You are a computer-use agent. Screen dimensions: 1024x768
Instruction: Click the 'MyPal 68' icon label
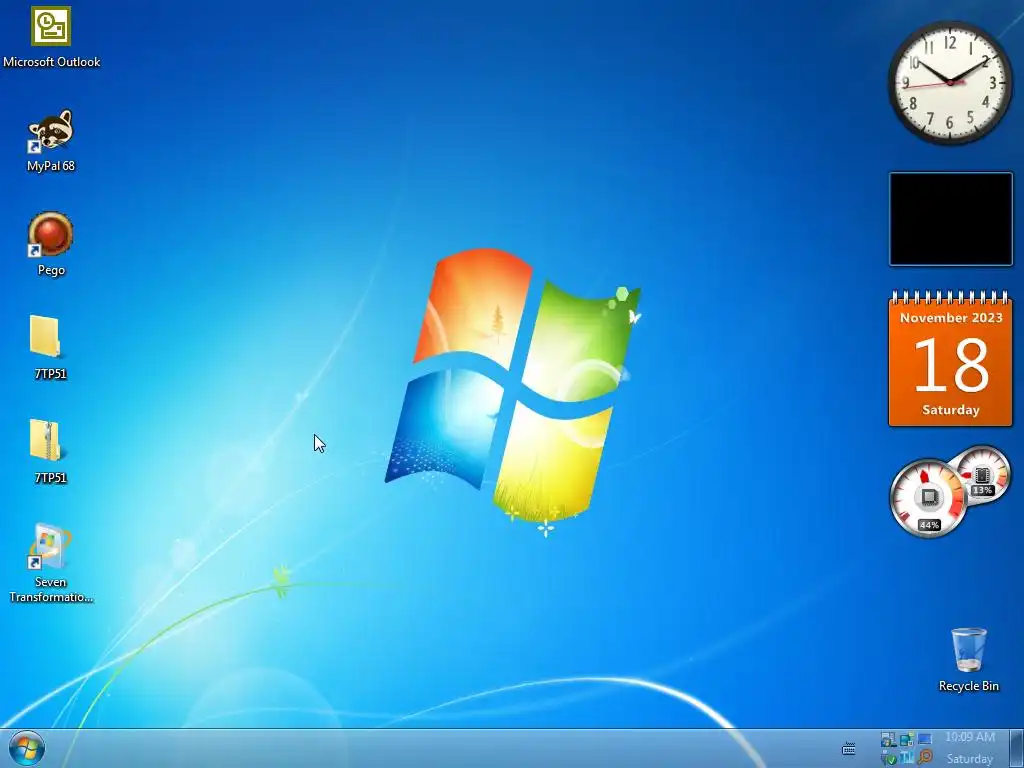tap(51, 166)
